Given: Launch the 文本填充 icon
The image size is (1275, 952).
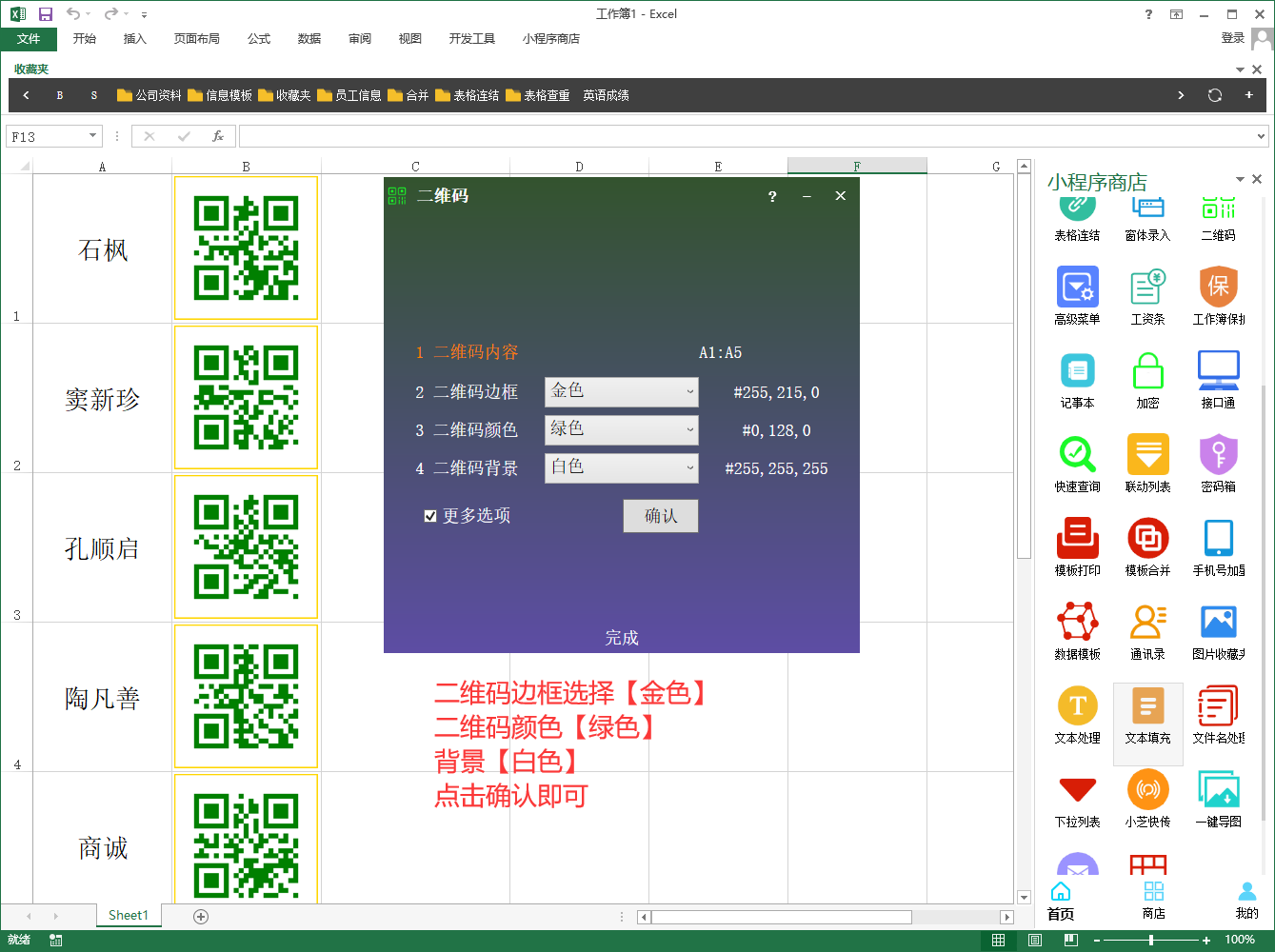Looking at the screenshot, I should point(1147,705).
